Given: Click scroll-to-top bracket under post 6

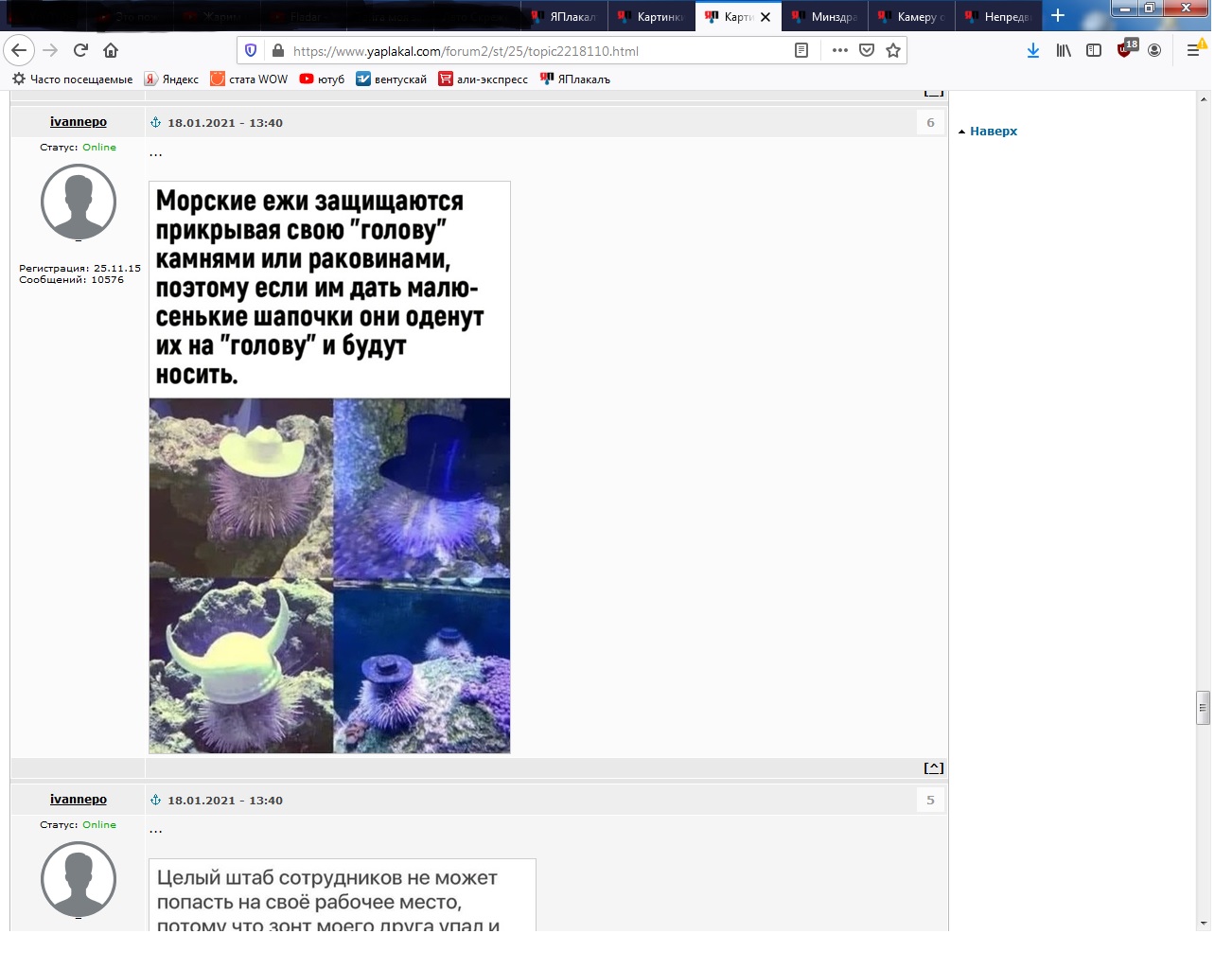Looking at the screenshot, I should click(934, 767).
